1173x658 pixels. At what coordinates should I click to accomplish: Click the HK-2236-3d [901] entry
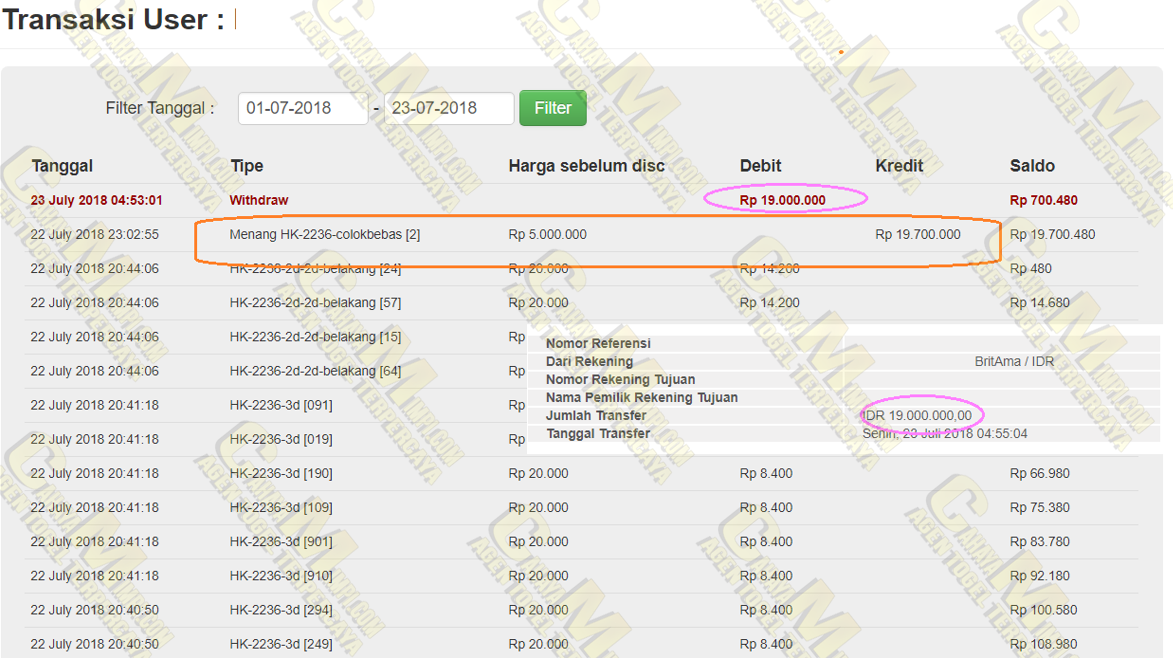tap(281, 542)
